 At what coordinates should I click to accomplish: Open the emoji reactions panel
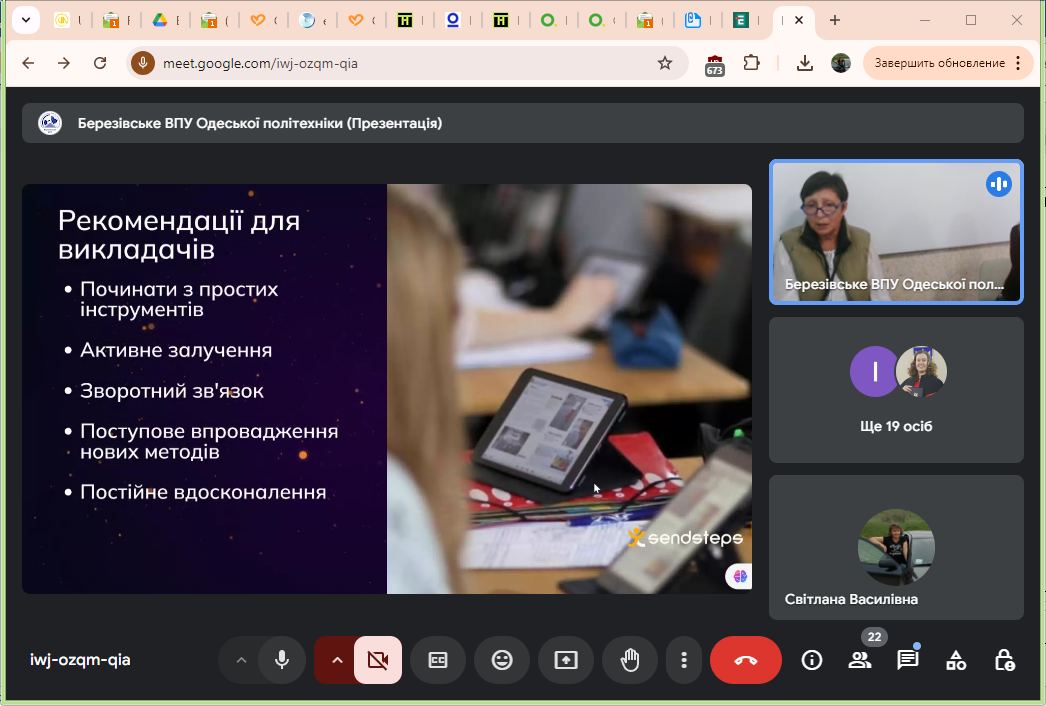pos(501,660)
